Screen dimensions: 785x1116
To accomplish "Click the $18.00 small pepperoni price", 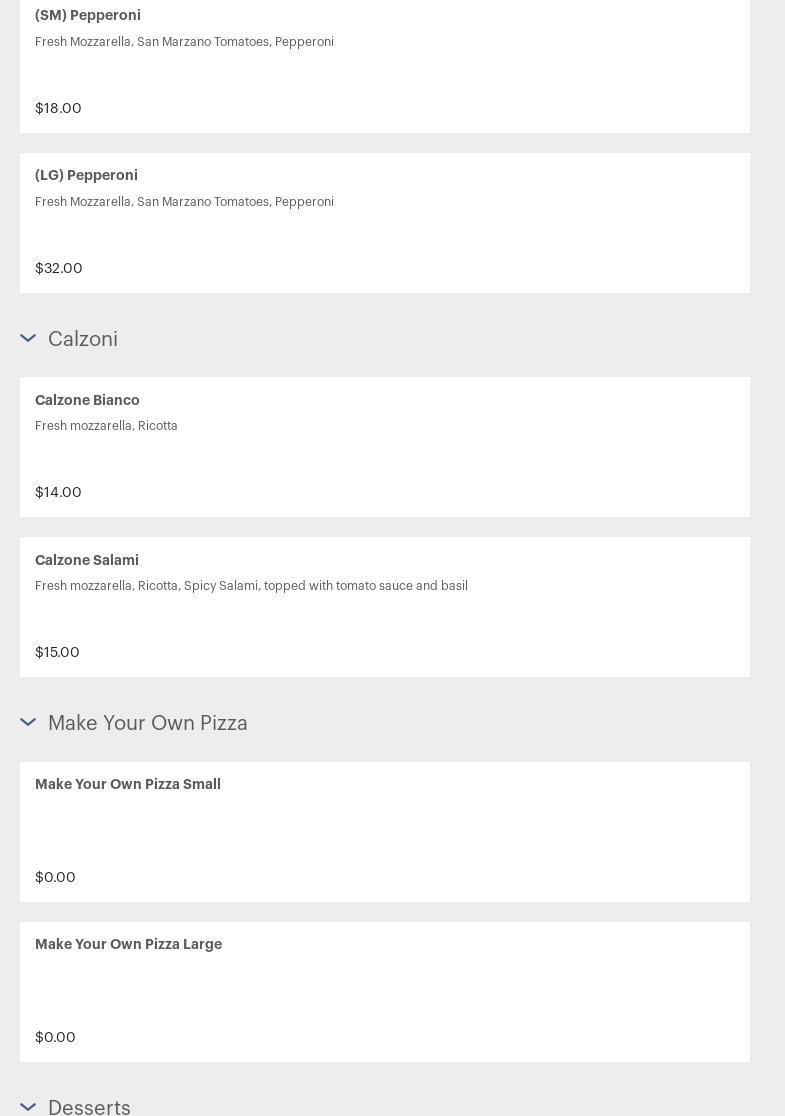I will coord(58,108).
